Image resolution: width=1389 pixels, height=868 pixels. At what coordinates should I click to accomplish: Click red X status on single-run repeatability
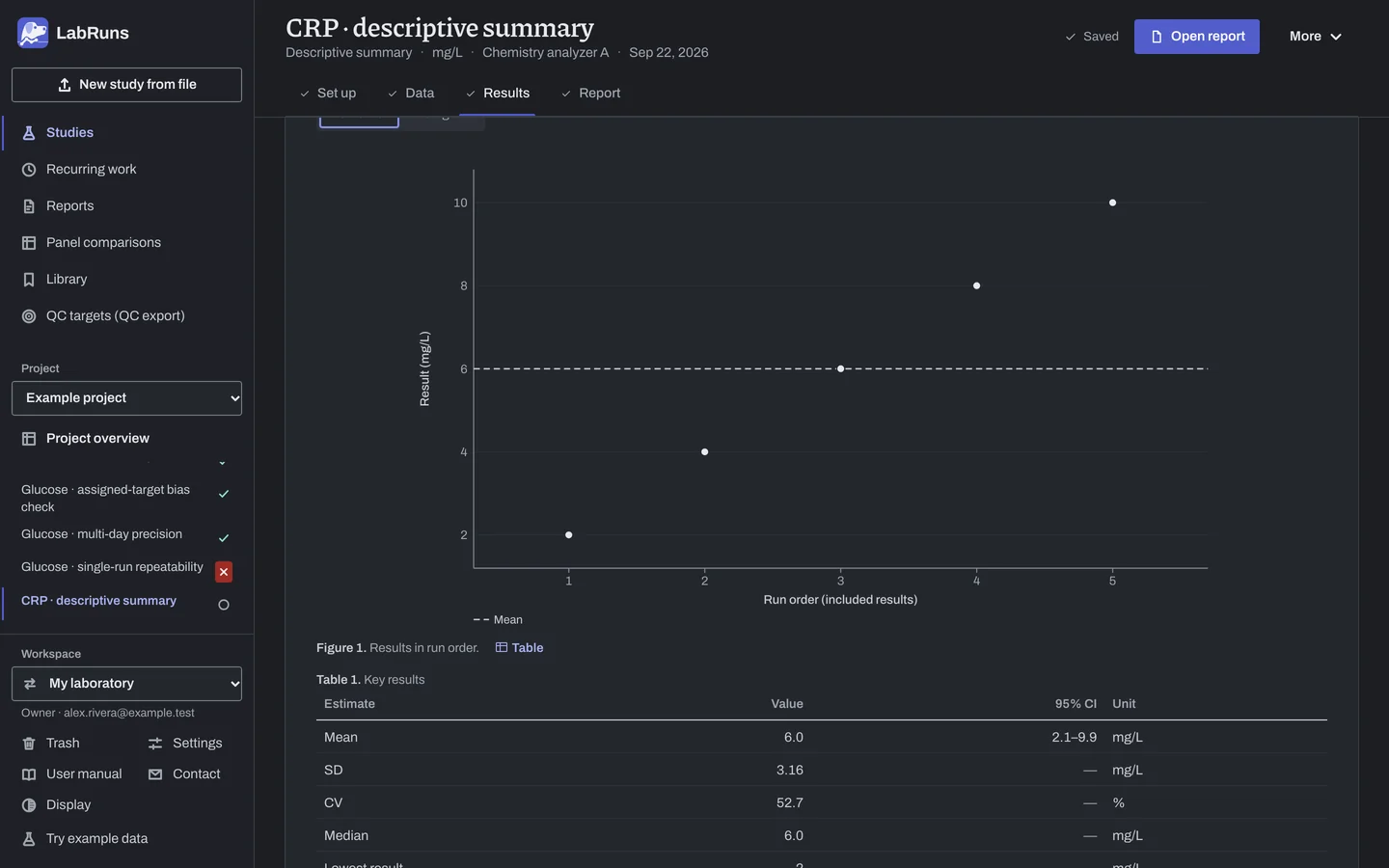pyautogui.click(x=224, y=572)
